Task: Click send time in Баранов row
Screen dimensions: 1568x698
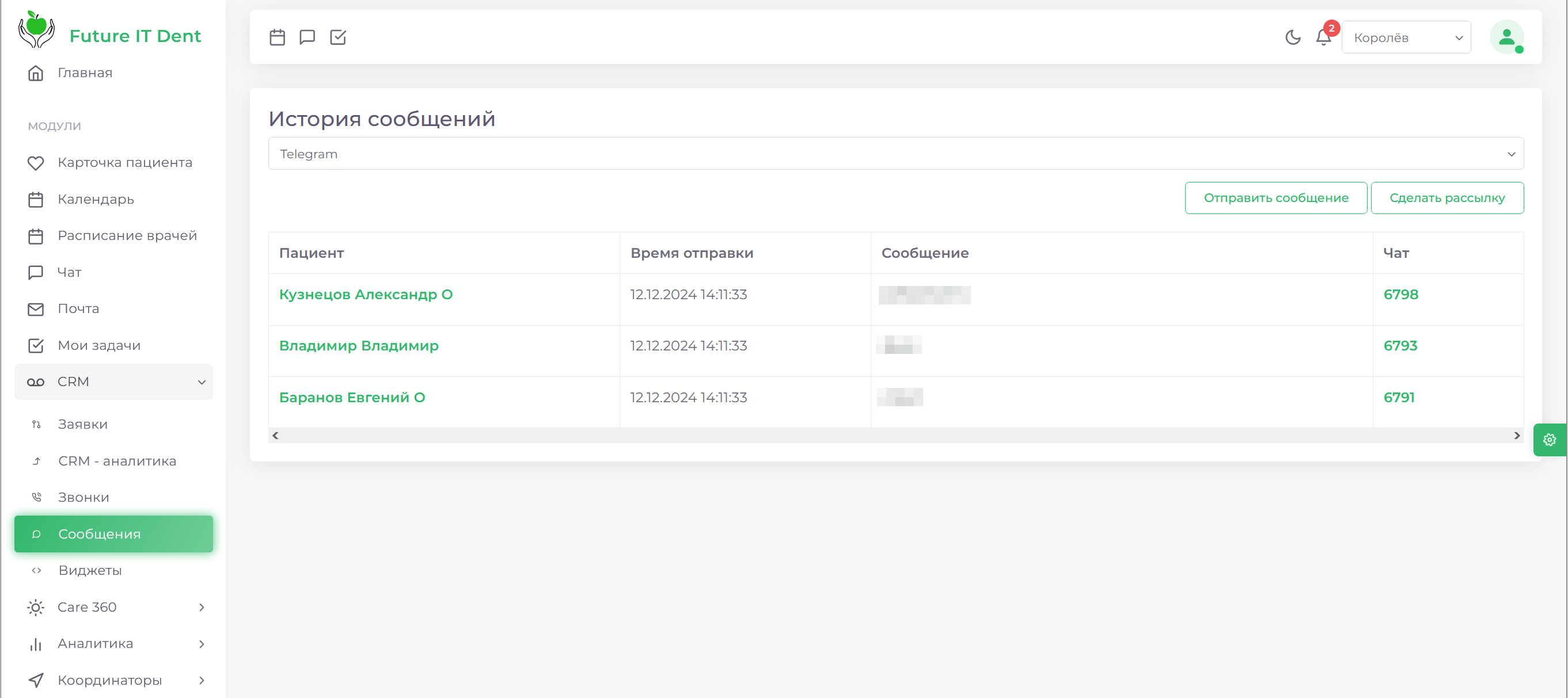Action: point(688,398)
